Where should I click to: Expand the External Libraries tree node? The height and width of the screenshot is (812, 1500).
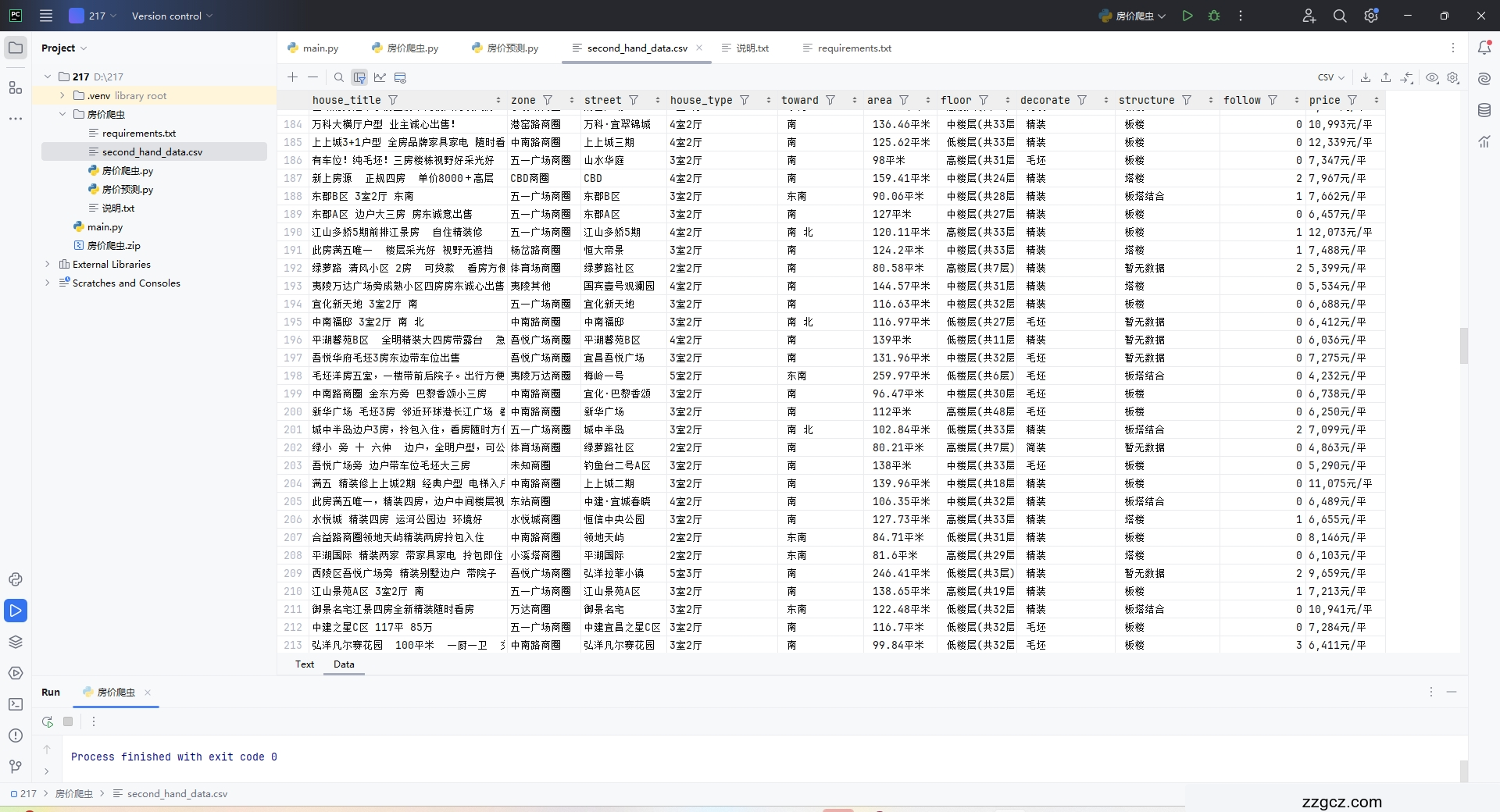(48, 265)
